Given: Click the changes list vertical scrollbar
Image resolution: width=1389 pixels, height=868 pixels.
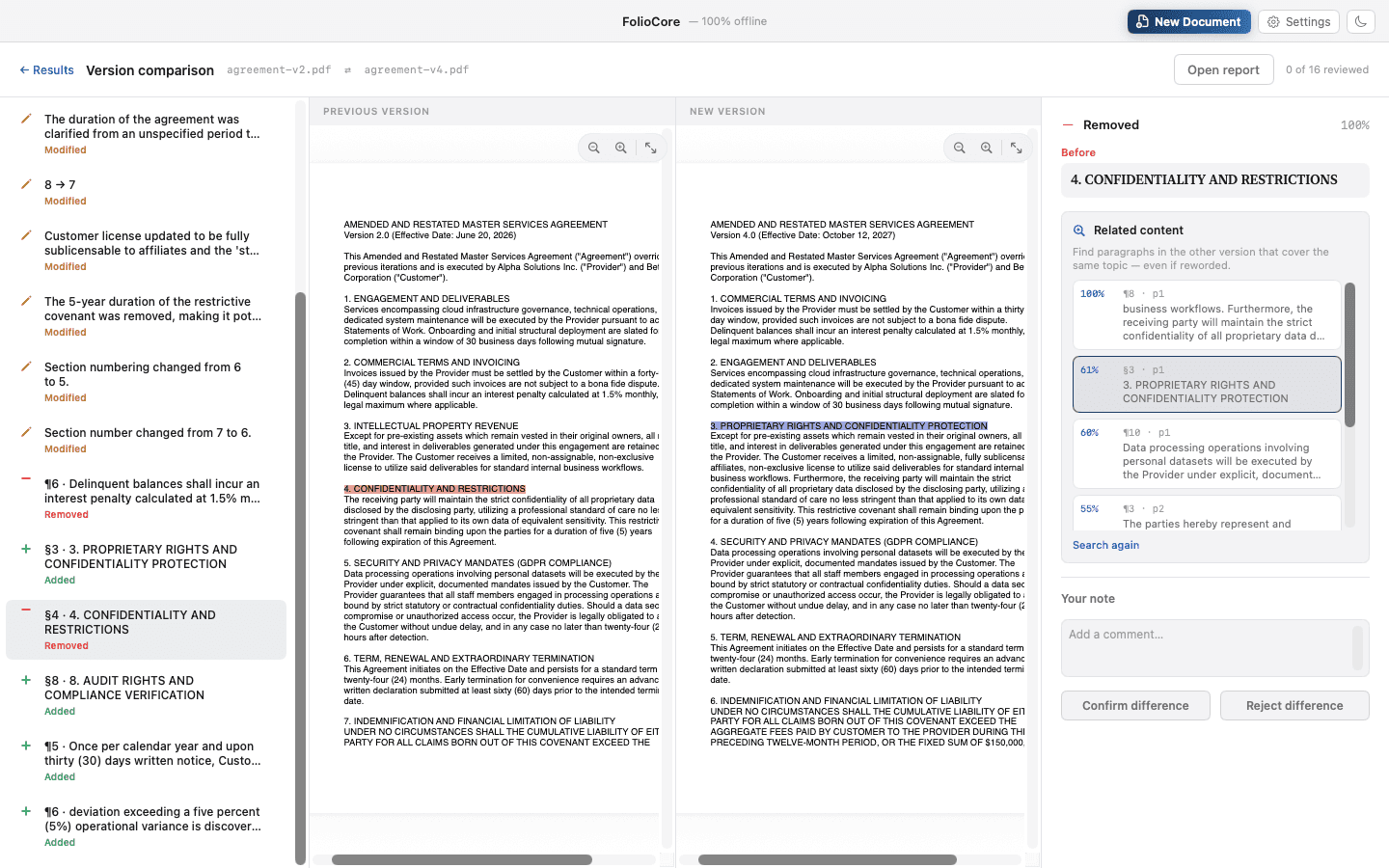Looking at the screenshot, I should (x=300, y=579).
